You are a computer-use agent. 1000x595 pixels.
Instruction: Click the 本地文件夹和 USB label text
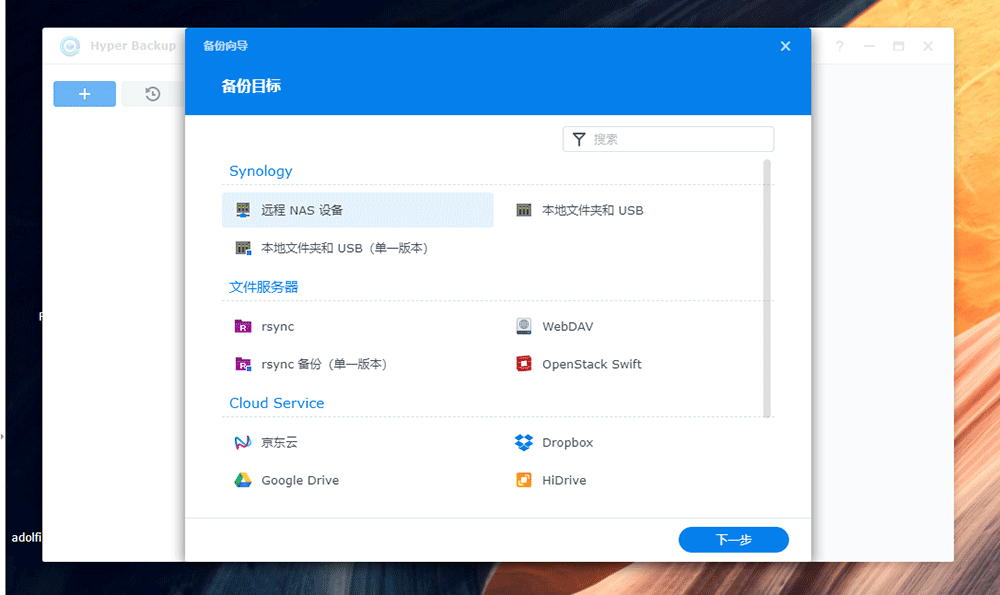pos(592,210)
